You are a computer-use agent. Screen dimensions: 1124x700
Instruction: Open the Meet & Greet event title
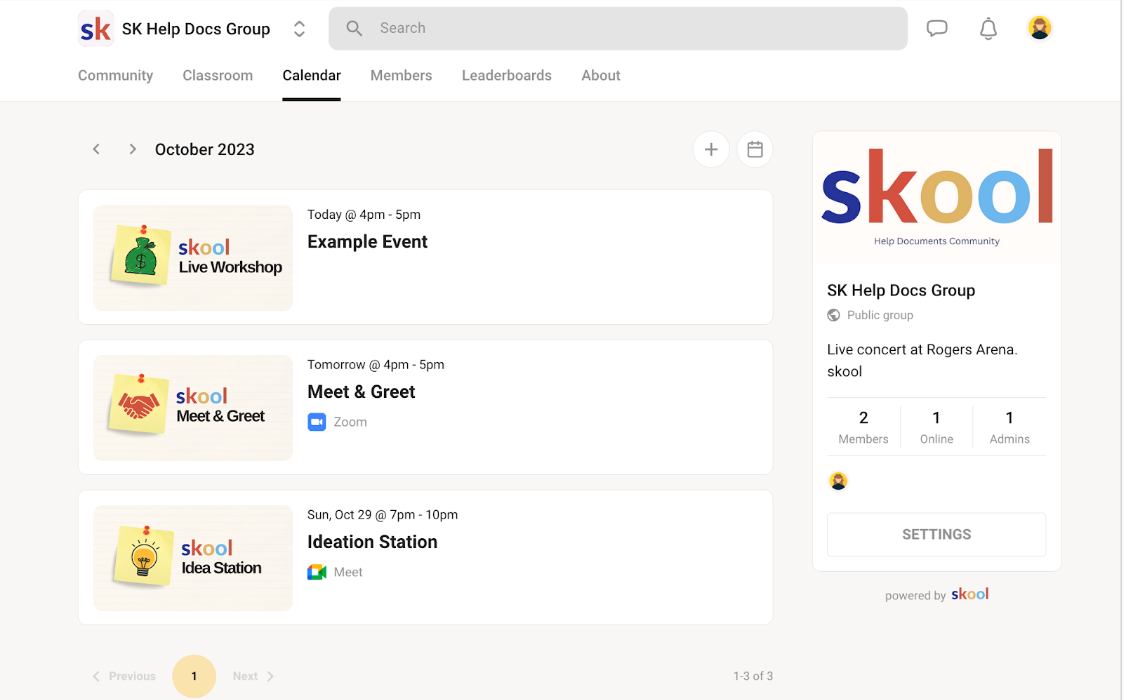(x=361, y=392)
